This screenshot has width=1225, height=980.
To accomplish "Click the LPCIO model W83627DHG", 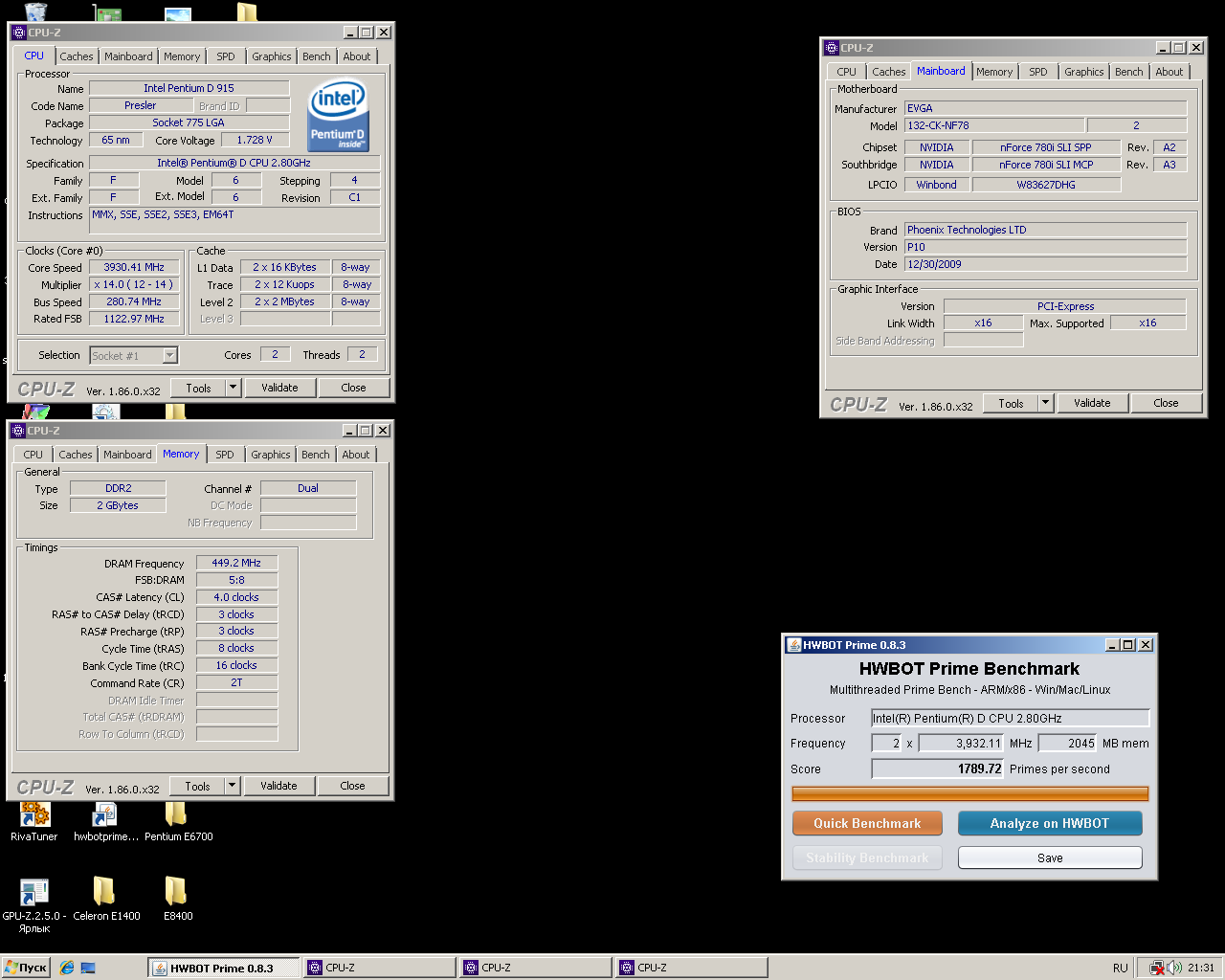I will (x=1046, y=185).
